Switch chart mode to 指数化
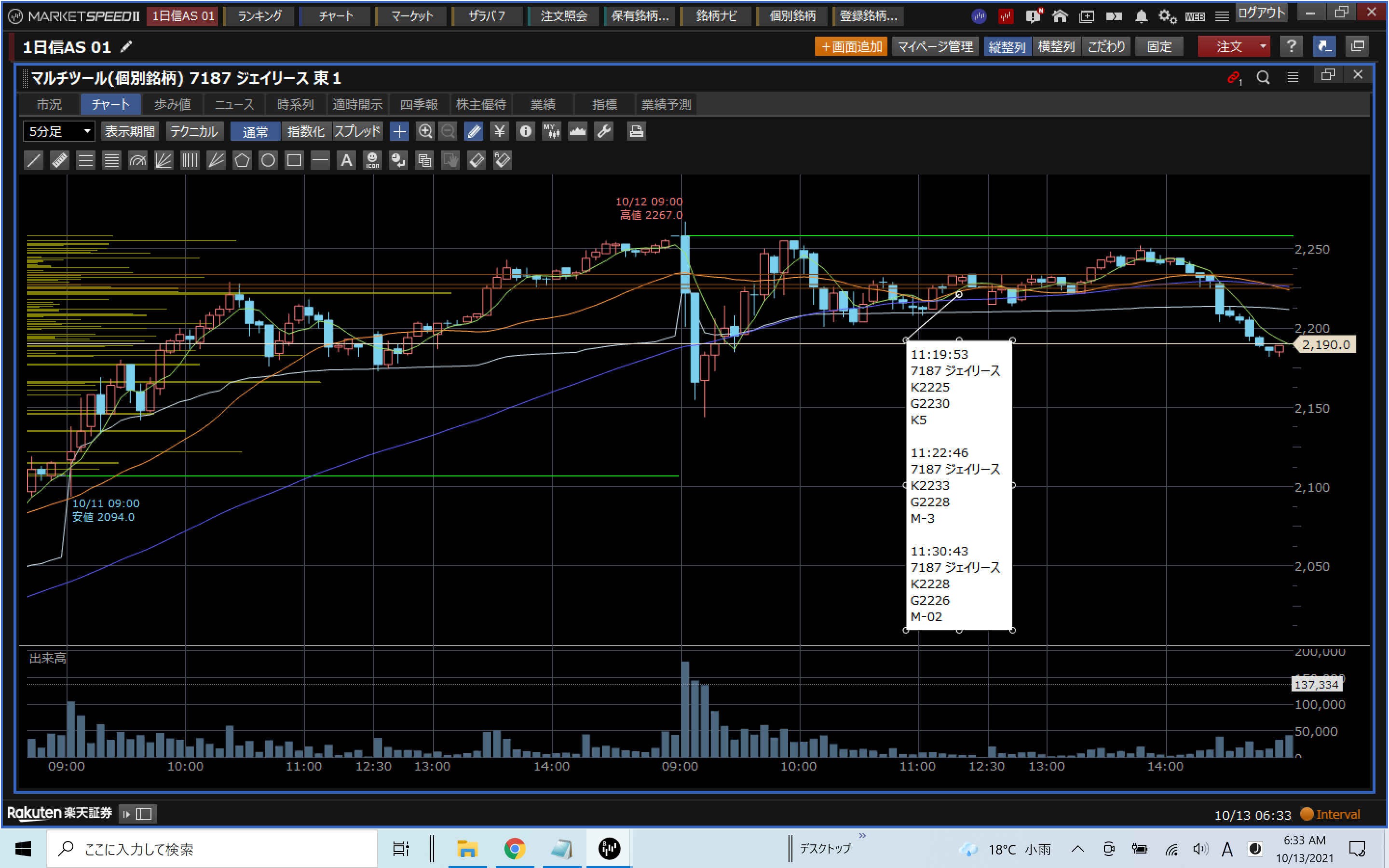 coord(305,132)
